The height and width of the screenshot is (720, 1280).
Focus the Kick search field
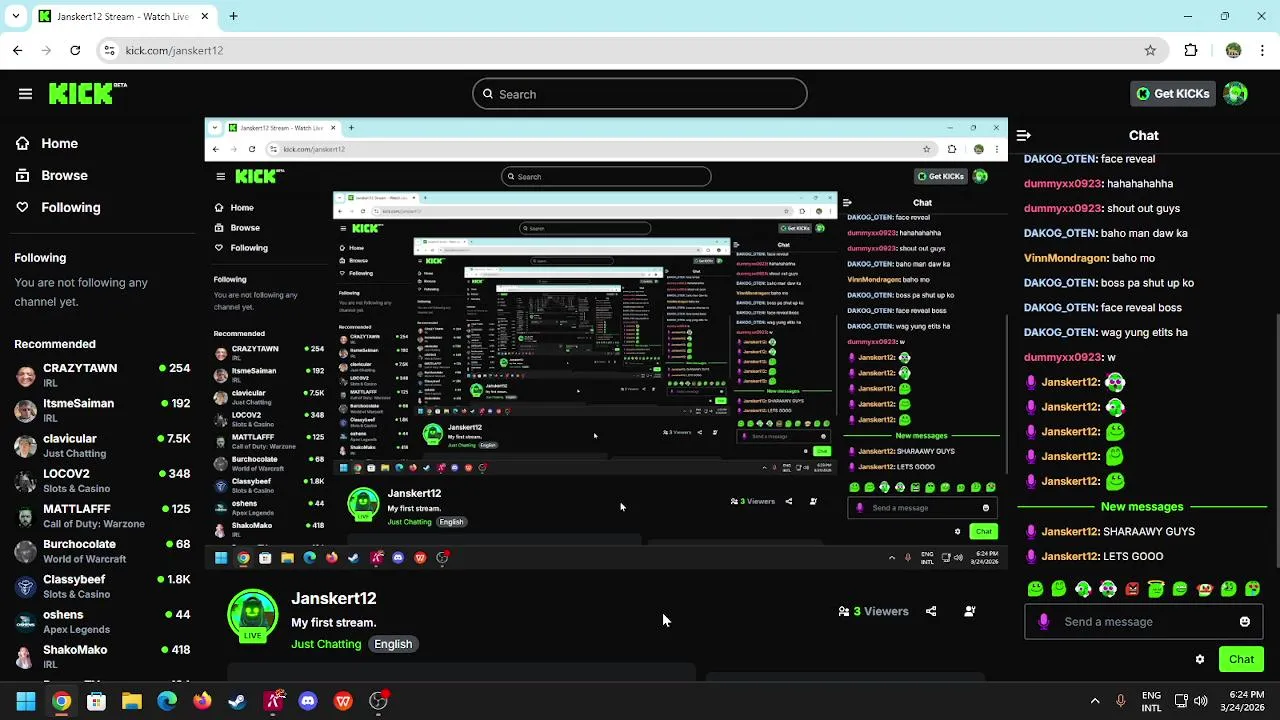tap(640, 94)
